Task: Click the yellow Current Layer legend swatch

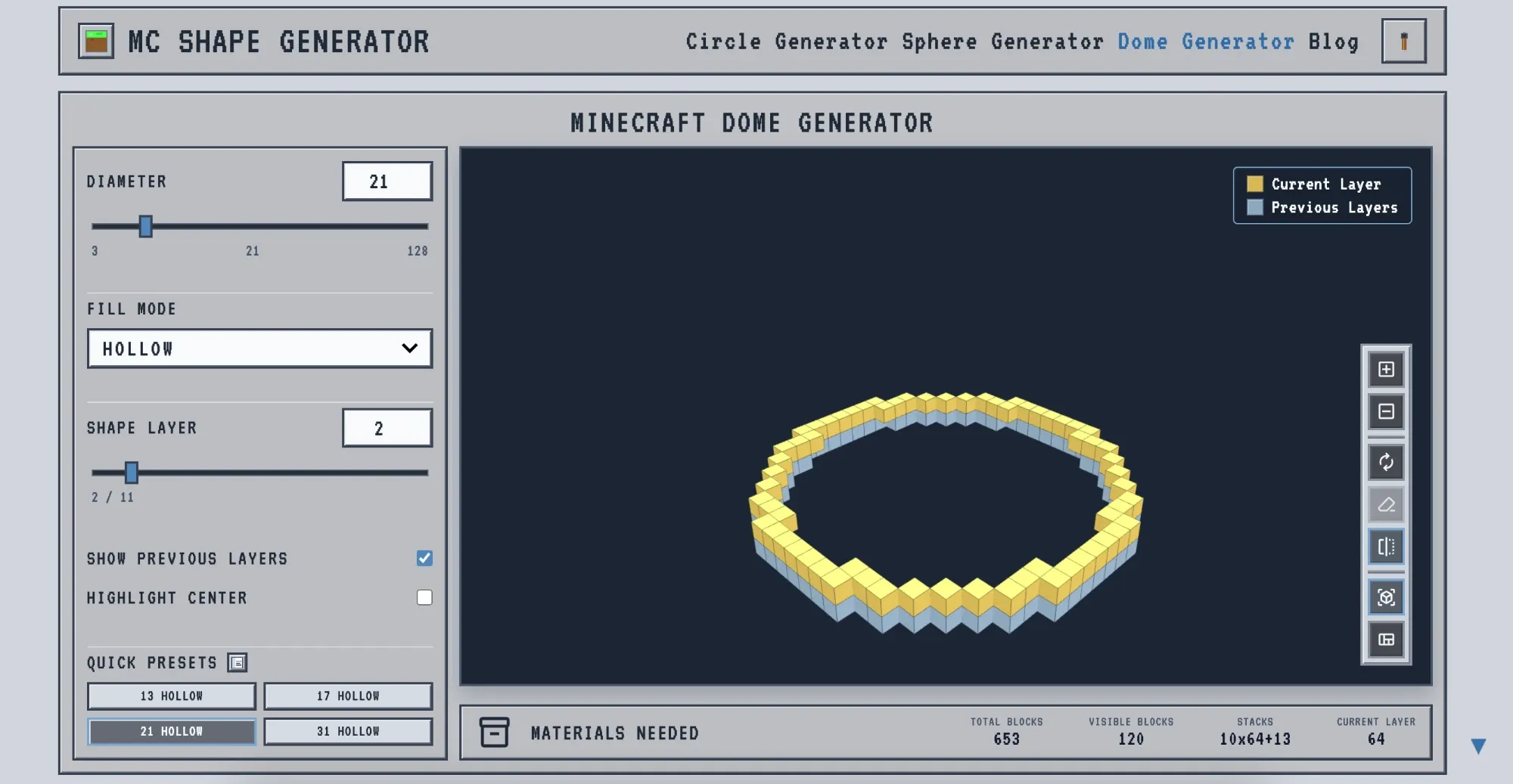Action: tap(1255, 184)
